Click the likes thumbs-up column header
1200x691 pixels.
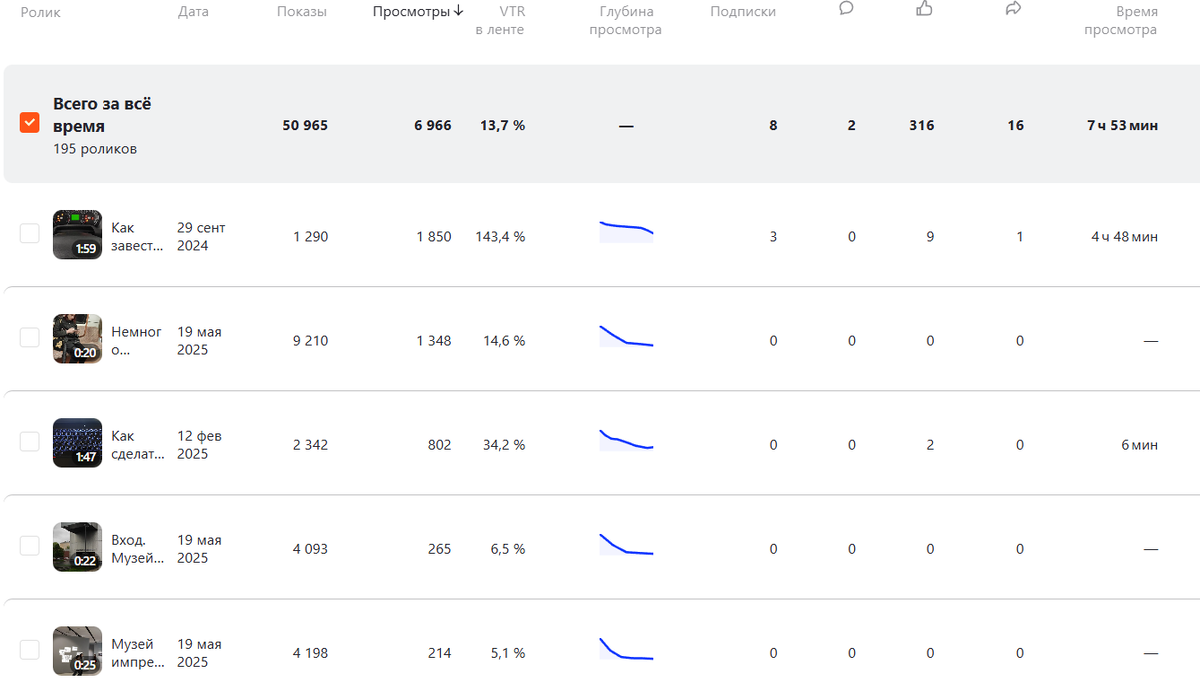pos(925,8)
